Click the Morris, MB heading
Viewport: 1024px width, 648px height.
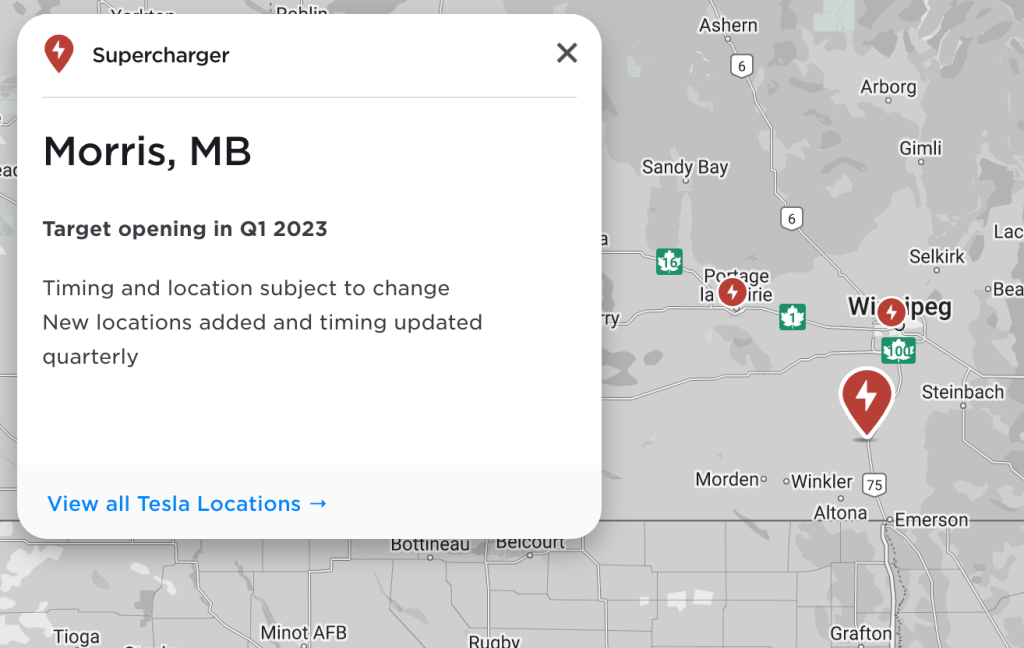(146, 152)
